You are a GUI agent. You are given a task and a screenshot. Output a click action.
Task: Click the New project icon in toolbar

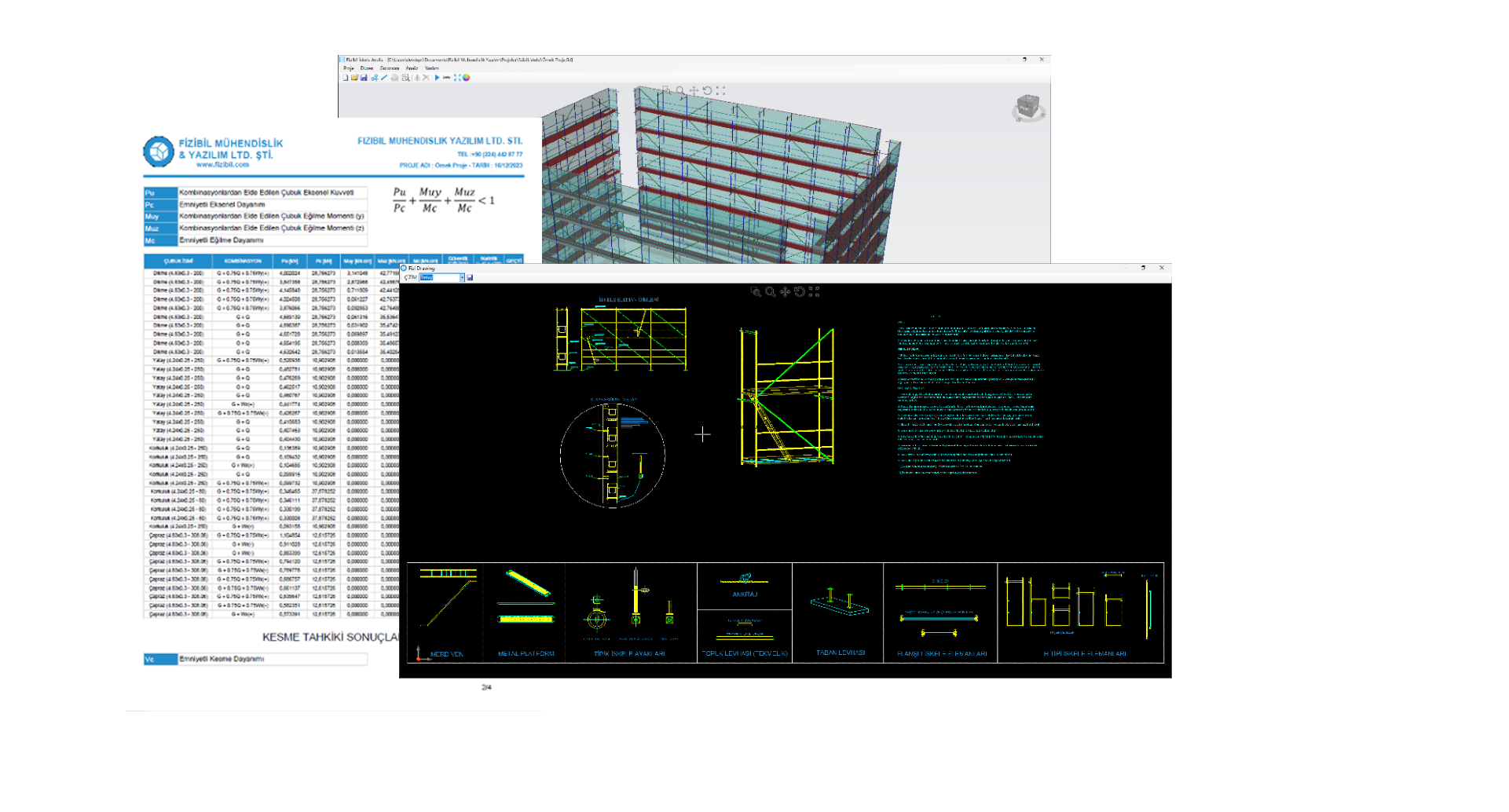(x=345, y=78)
